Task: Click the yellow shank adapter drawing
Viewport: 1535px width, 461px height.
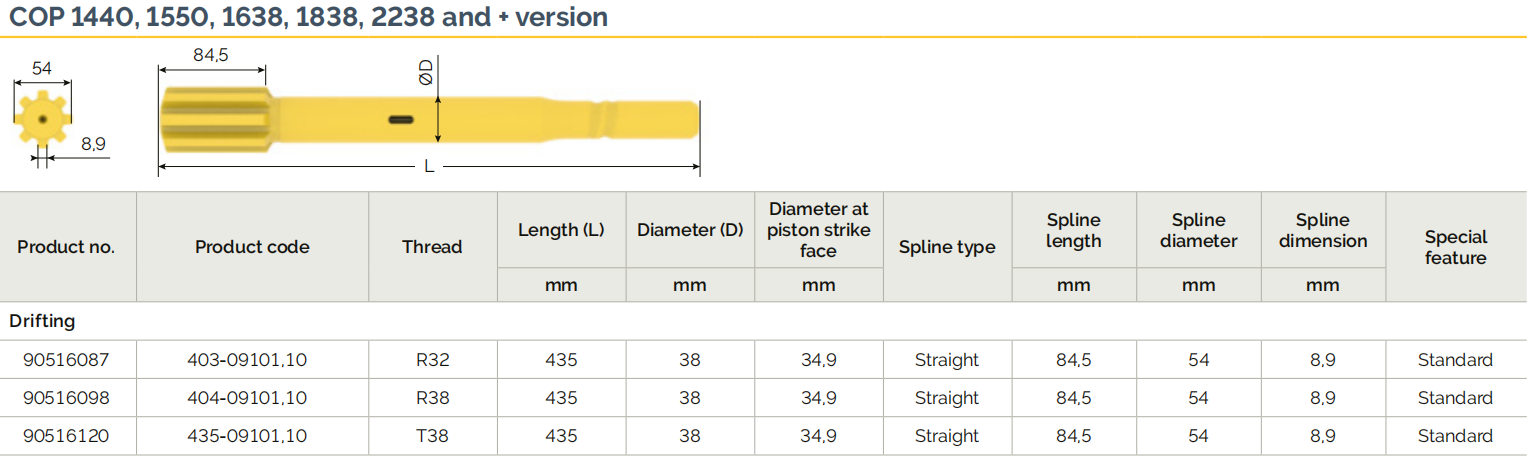Action: (x=428, y=120)
